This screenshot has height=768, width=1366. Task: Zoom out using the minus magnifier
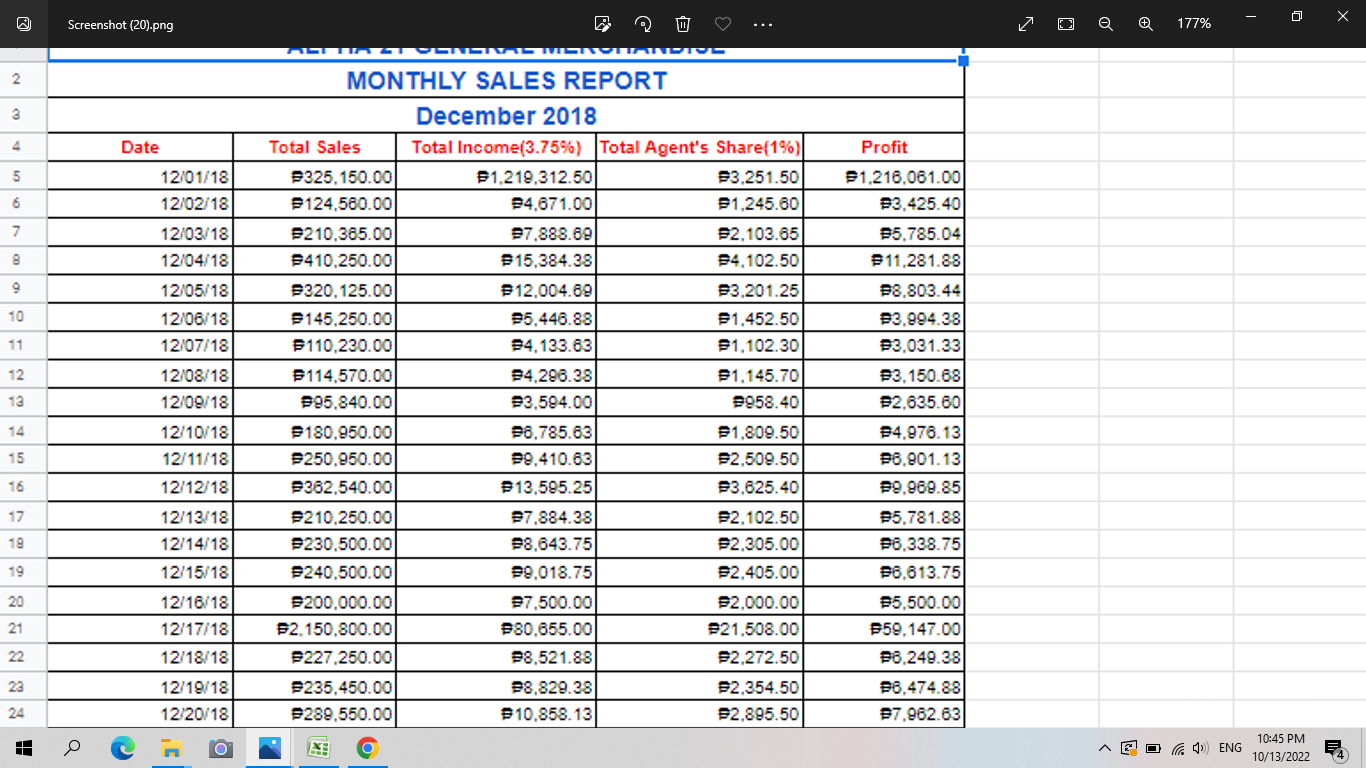pos(1106,23)
